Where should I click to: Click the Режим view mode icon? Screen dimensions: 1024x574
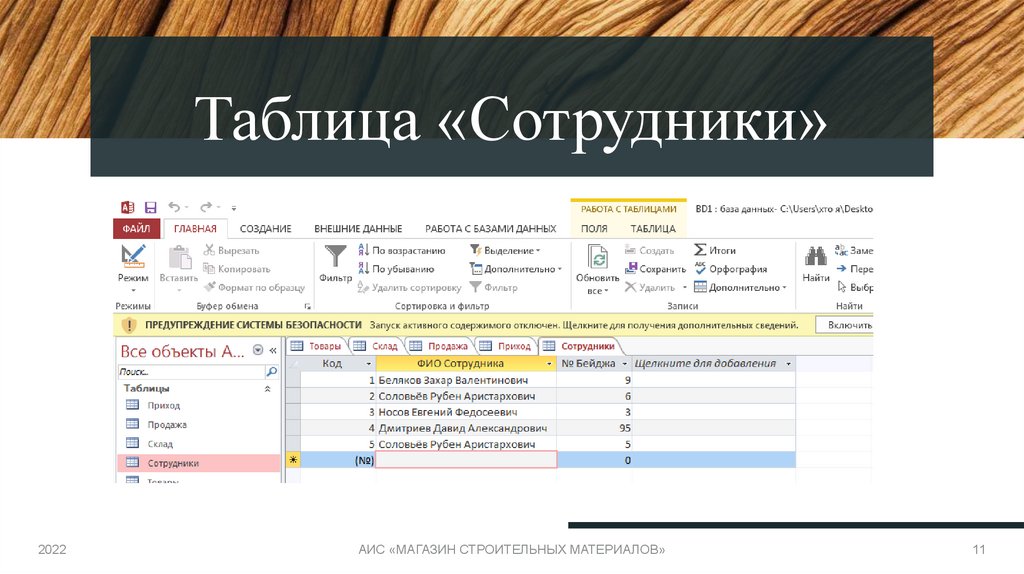click(x=133, y=256)
